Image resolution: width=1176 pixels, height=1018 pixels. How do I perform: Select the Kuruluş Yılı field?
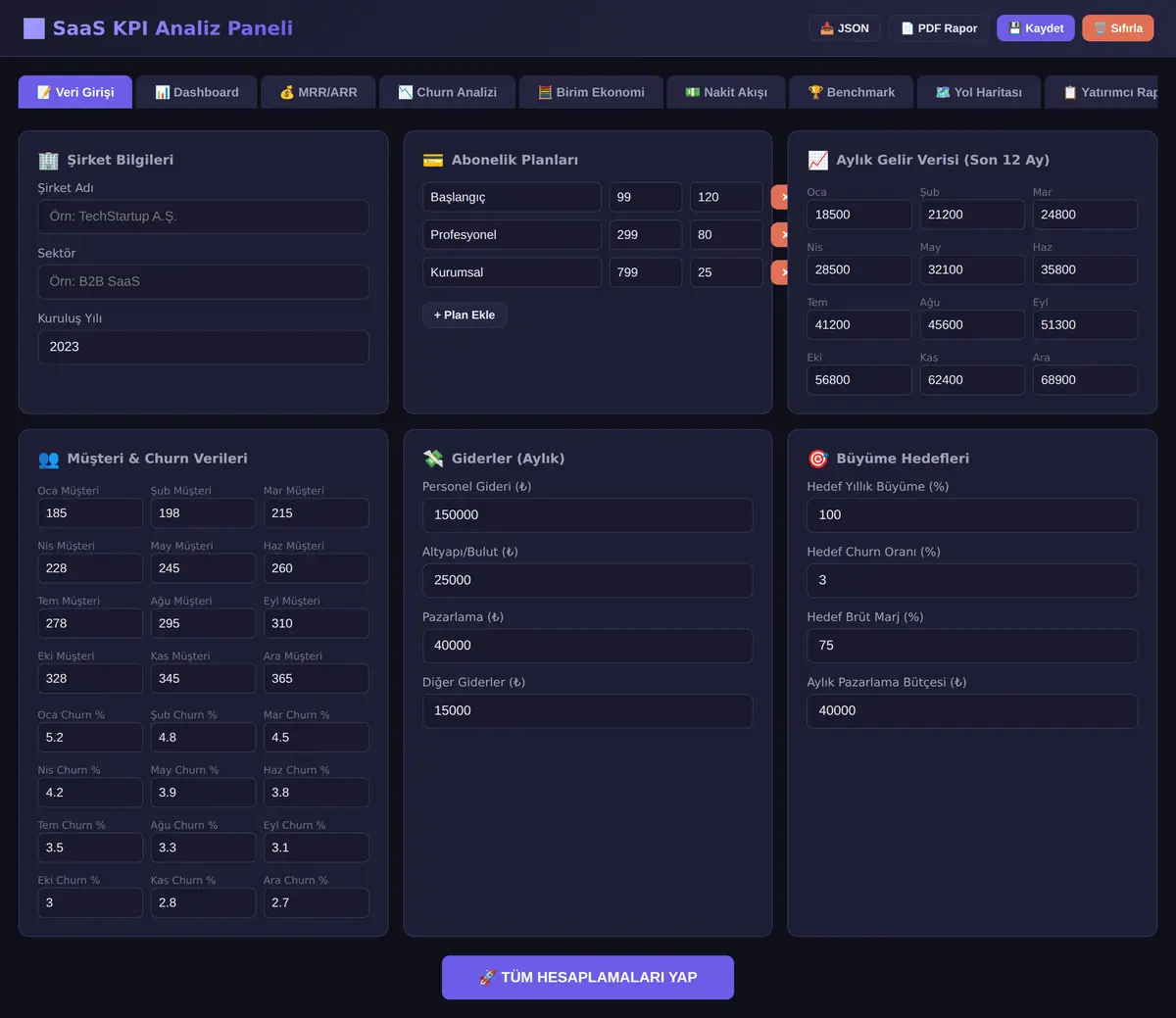[204, 347]
